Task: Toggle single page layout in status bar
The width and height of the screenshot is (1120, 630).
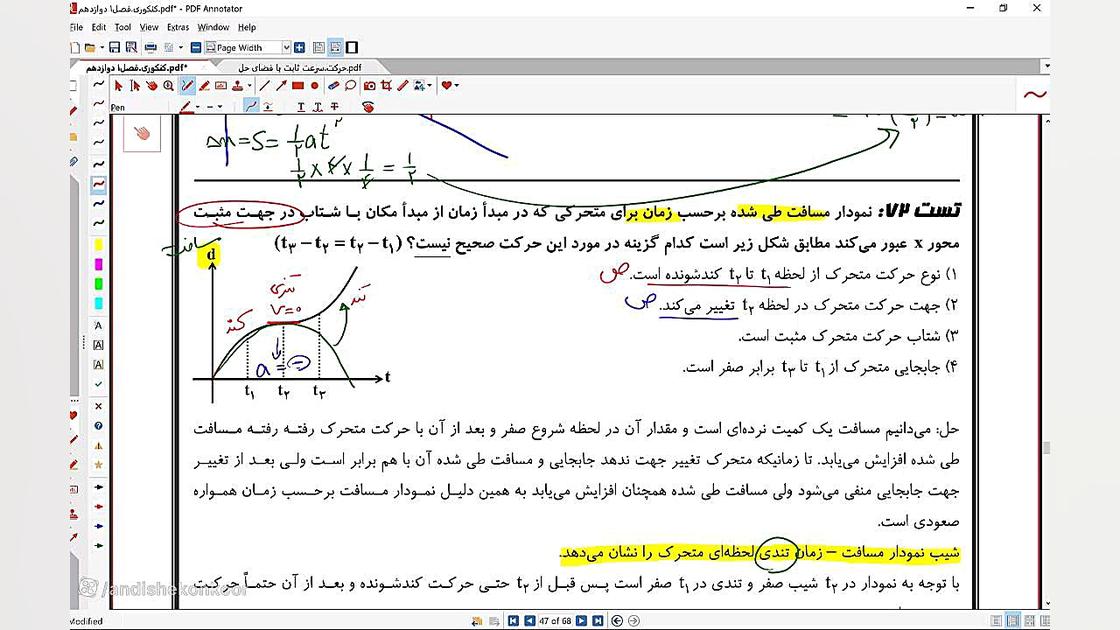Action: pos(996,621)
